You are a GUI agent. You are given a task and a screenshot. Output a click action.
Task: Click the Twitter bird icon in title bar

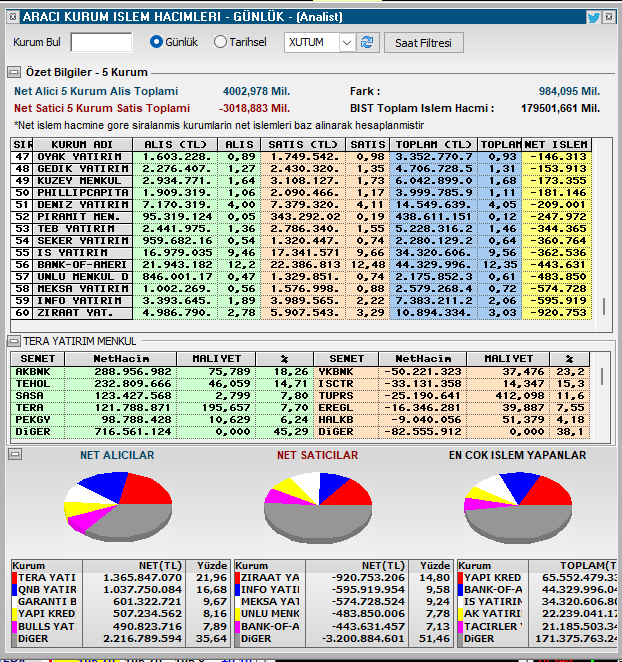[x=593, y=18]
